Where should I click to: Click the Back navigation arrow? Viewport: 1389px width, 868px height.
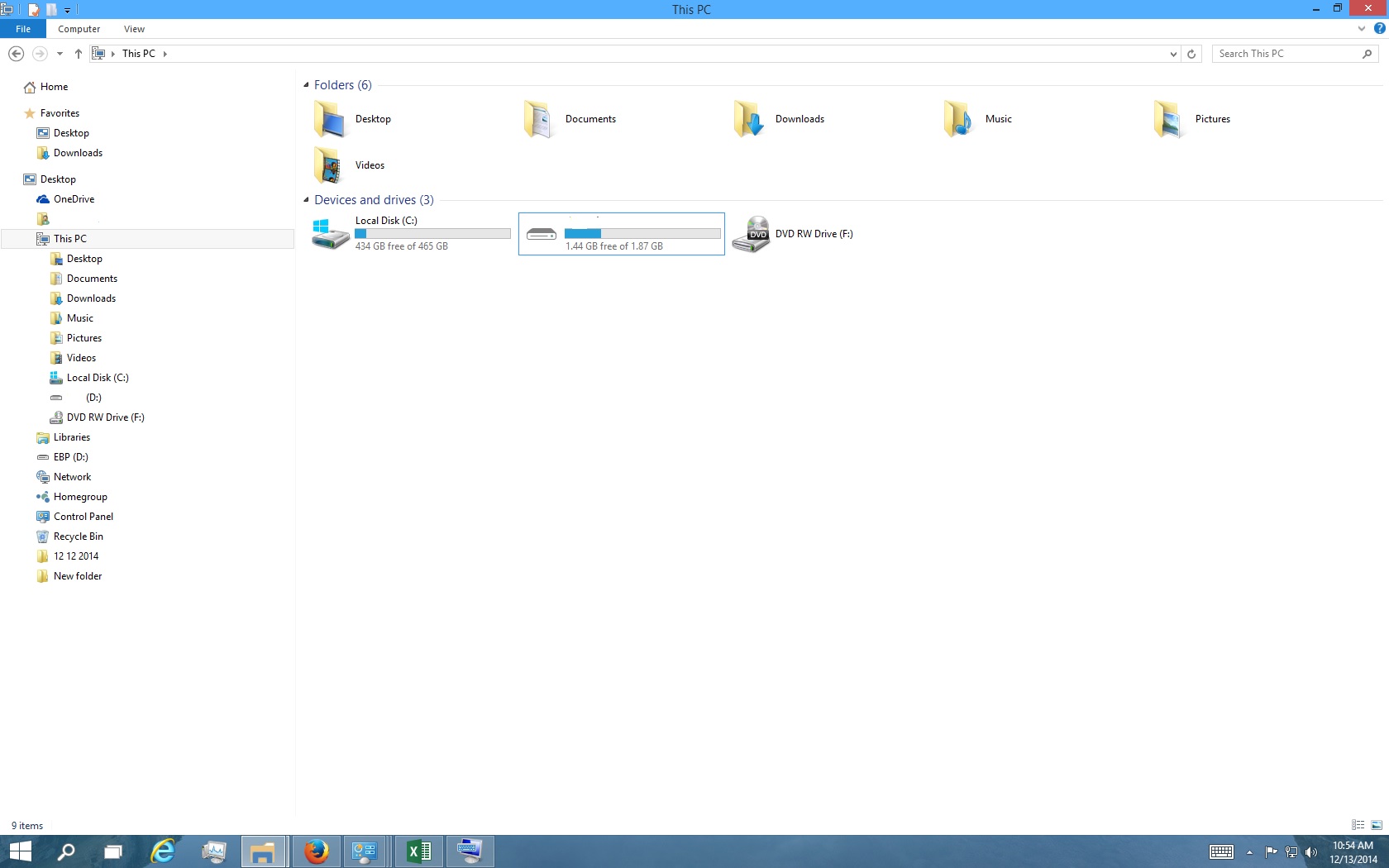(x=16, y=54)
